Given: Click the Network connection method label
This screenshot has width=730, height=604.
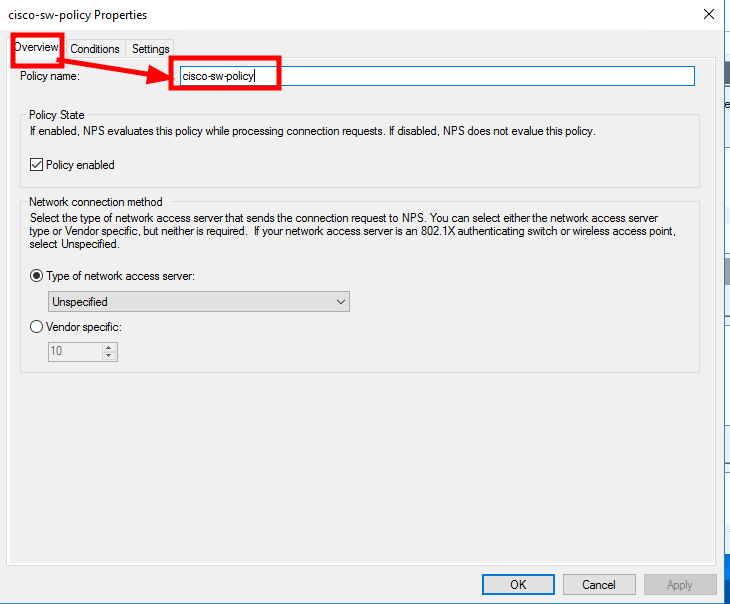Looking at the screenshot, I should [96, 202].
